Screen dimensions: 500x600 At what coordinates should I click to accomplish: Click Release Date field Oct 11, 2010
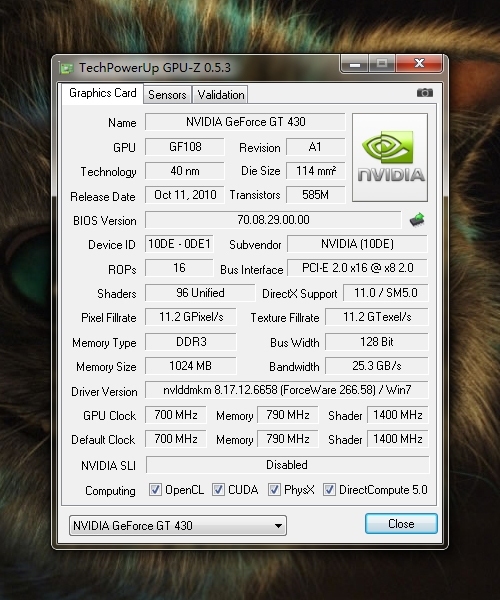tap(185, 195)
